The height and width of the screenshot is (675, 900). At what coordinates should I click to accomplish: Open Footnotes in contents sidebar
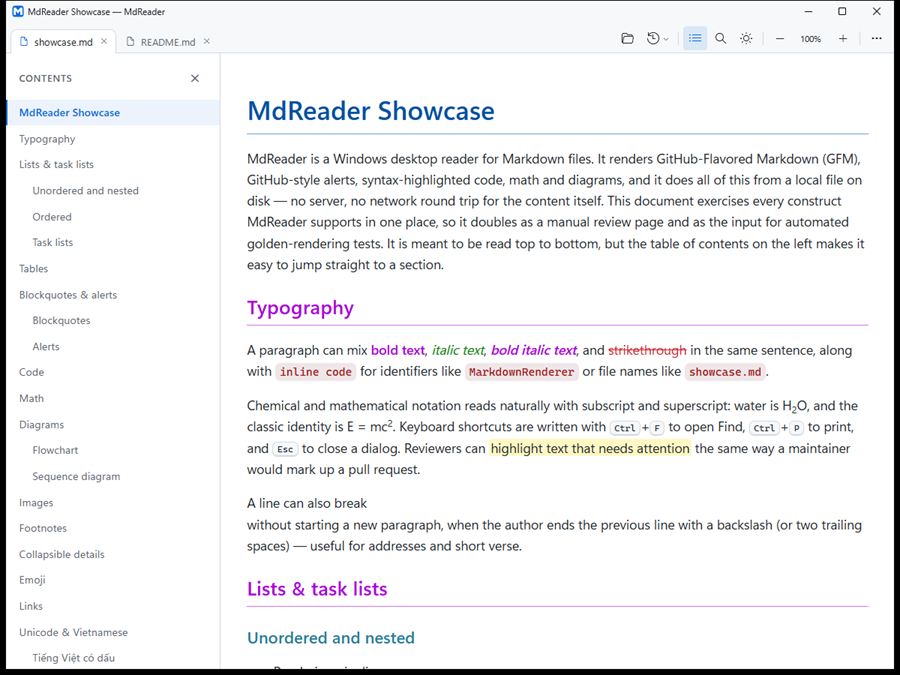click(x=112, y=528)
